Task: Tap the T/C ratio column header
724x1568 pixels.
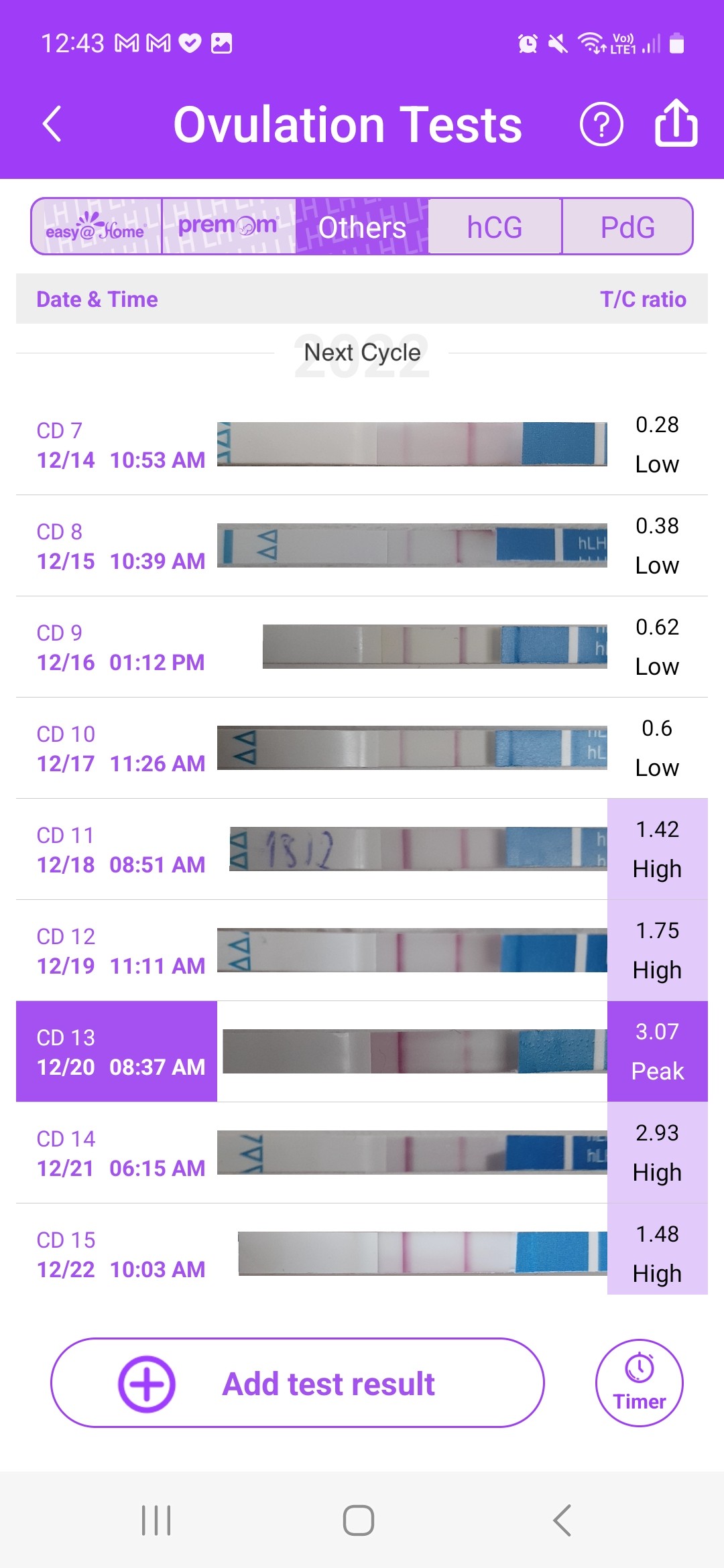Action: [x=642, y=300]
